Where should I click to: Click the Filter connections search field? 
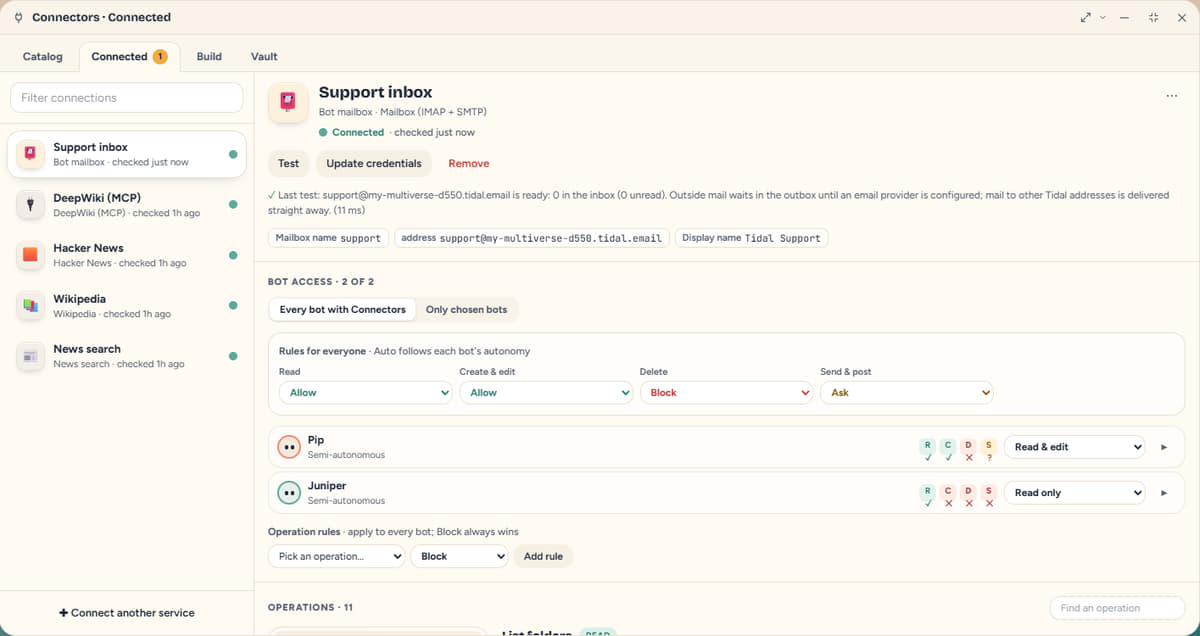point(127,98)
